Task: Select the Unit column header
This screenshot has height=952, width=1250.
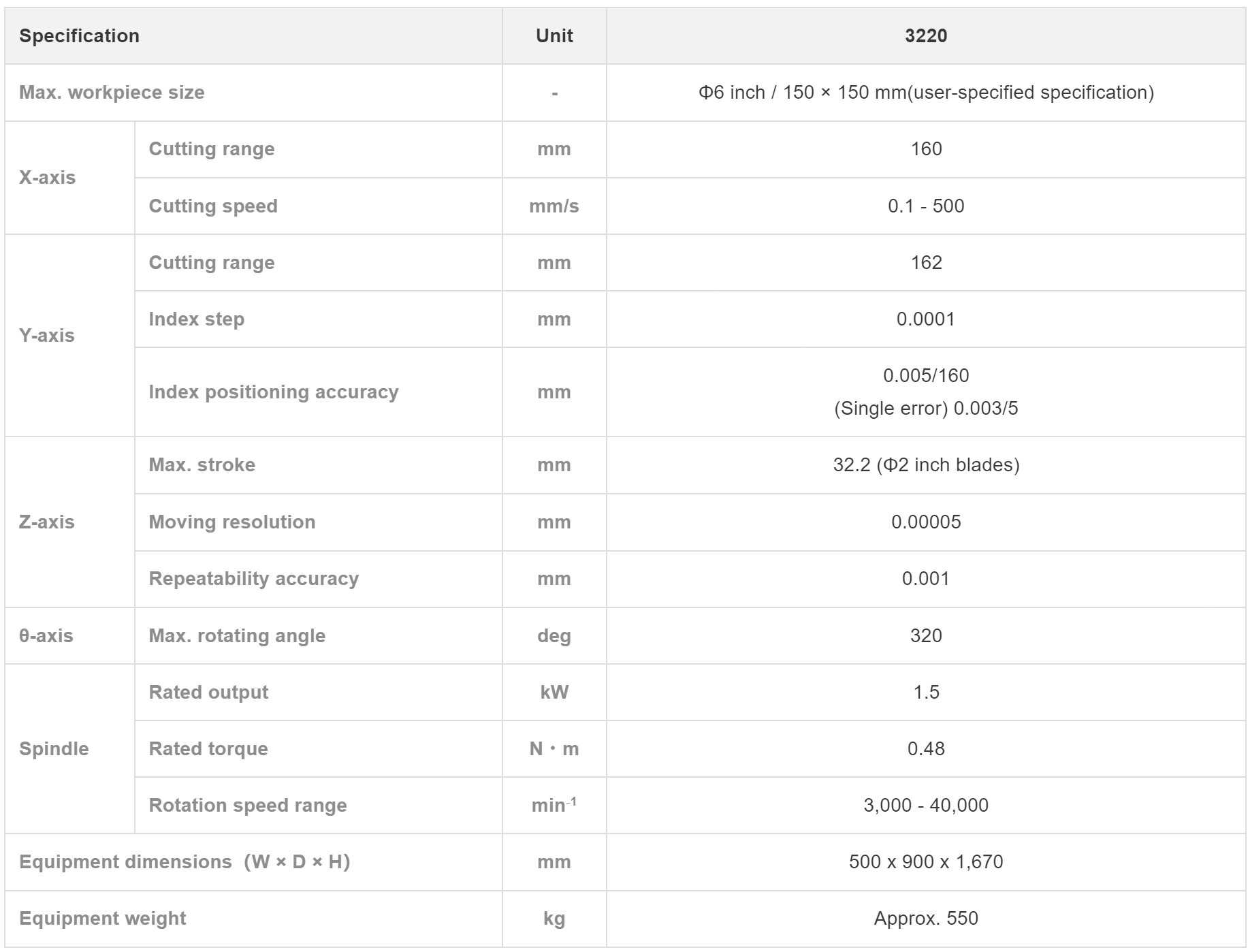Action: click(554, 36)
